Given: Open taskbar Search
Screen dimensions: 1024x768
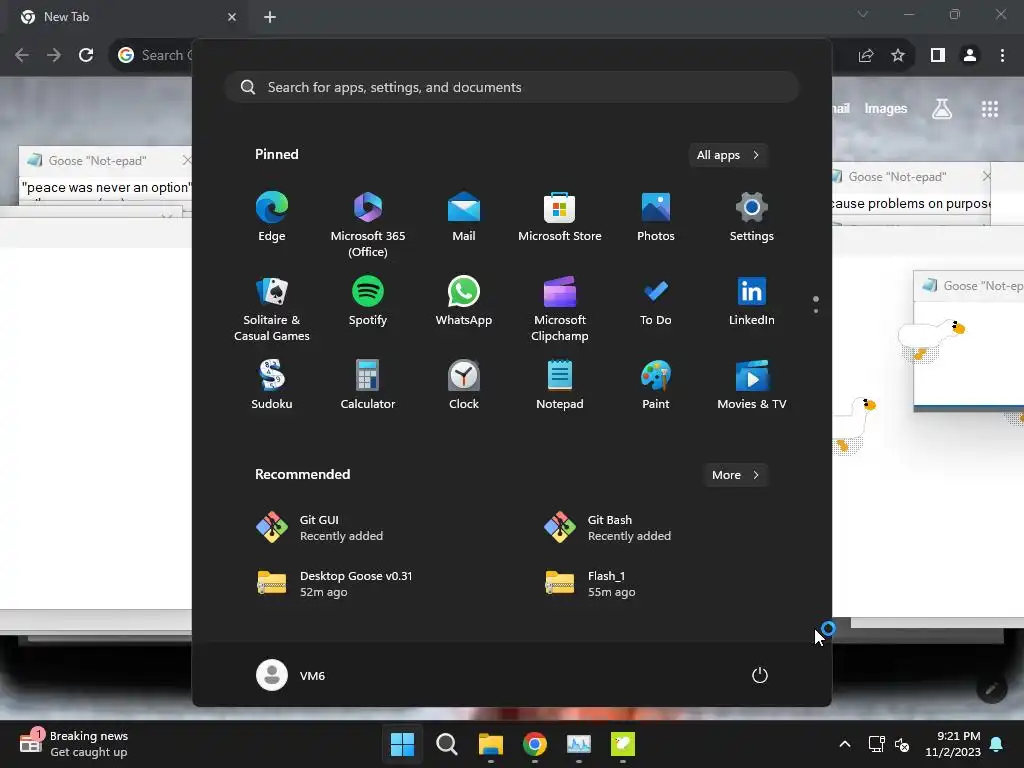Looking at the screenshot, I should (x=447, y=744).
